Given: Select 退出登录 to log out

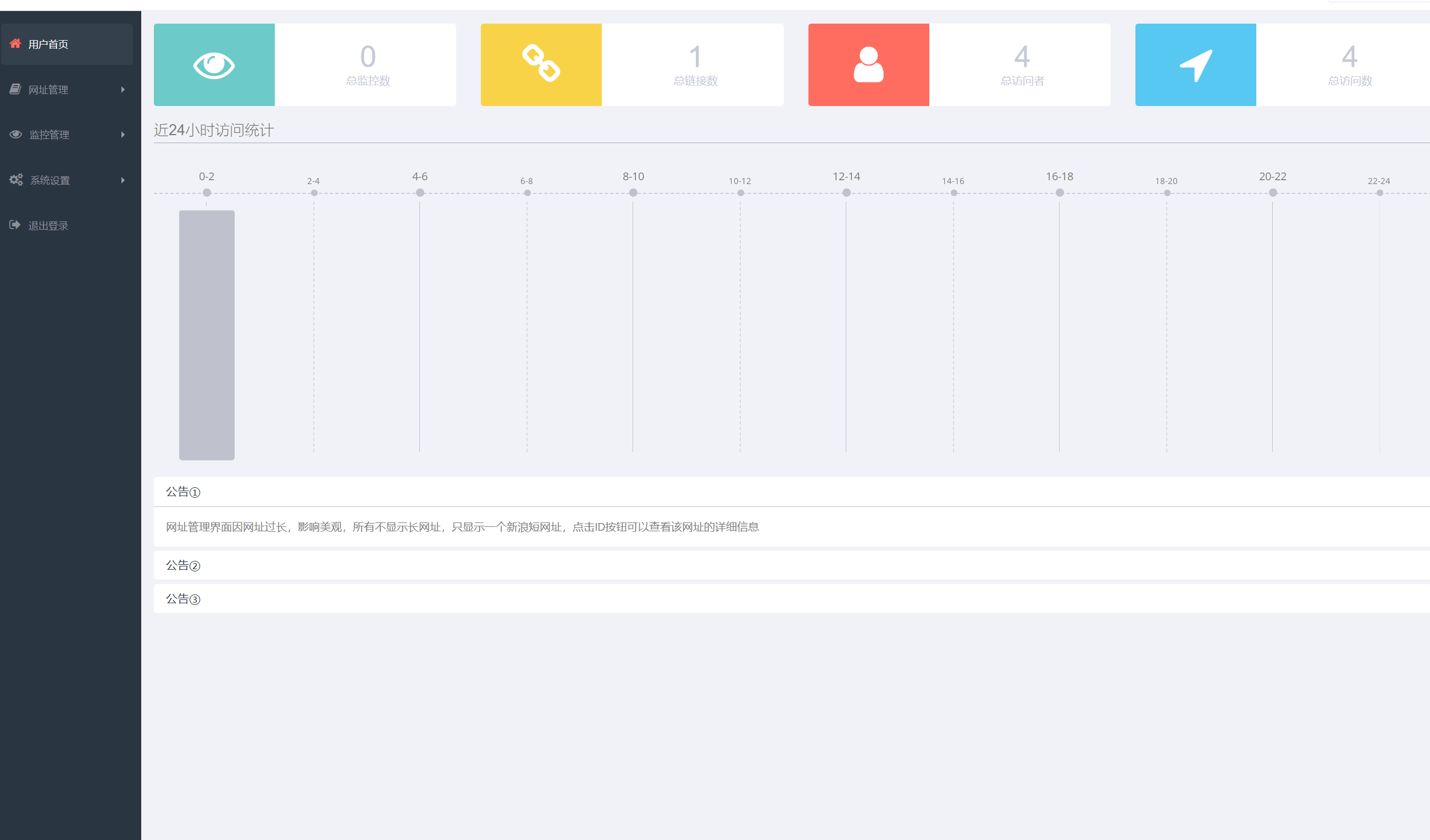Looking at the screenshot, I should pos(48,226).
